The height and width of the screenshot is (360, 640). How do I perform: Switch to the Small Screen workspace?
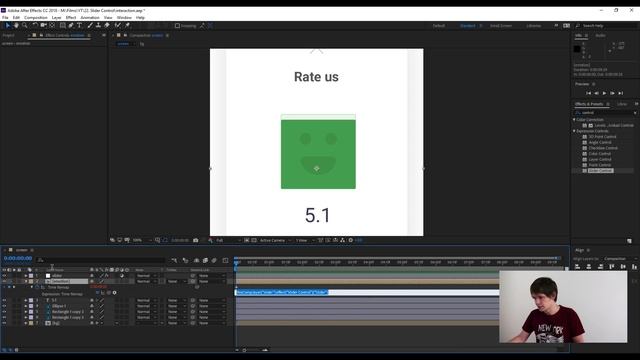pyautogui.click(x=501, y=26)
